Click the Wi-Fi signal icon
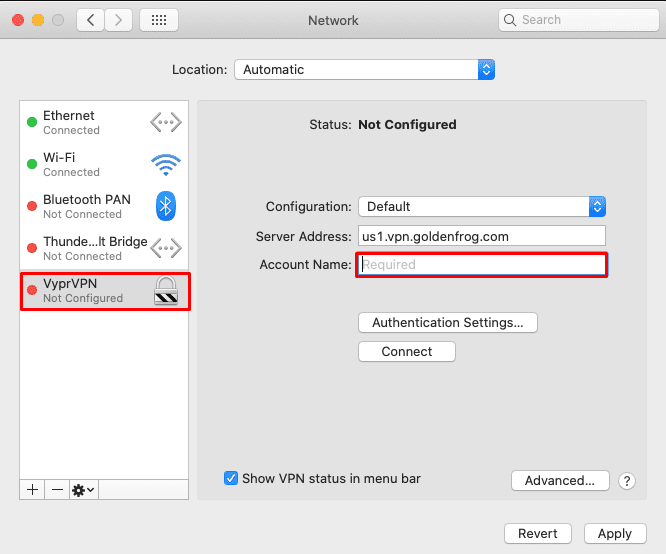 pyautogui.click(x=165, y=164)
